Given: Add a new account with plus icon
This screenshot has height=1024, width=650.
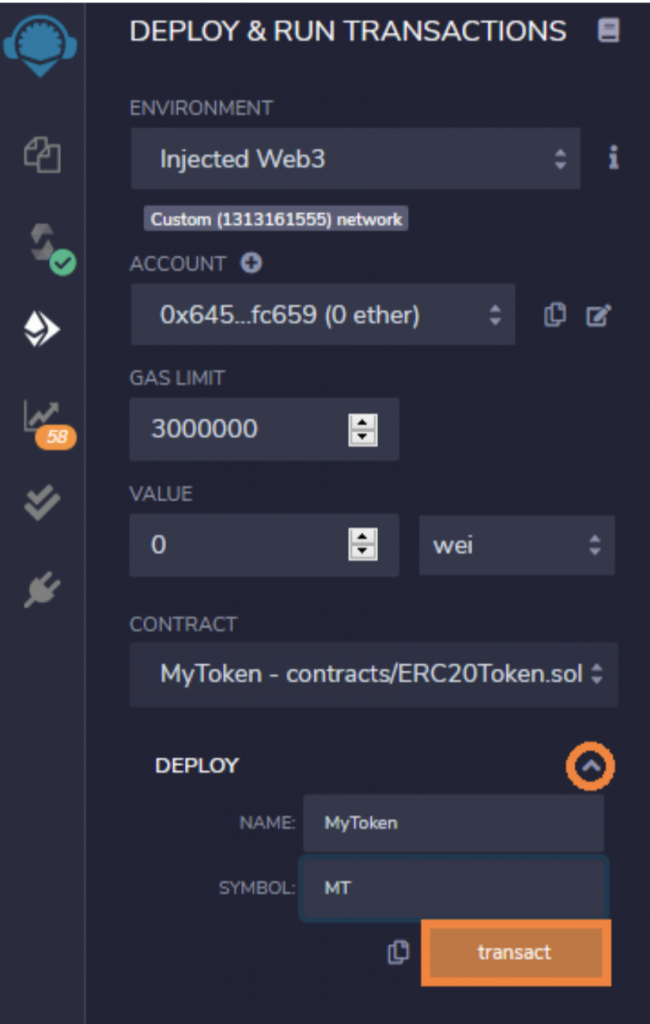Looking at the screenshot, I should coord(251,263).
